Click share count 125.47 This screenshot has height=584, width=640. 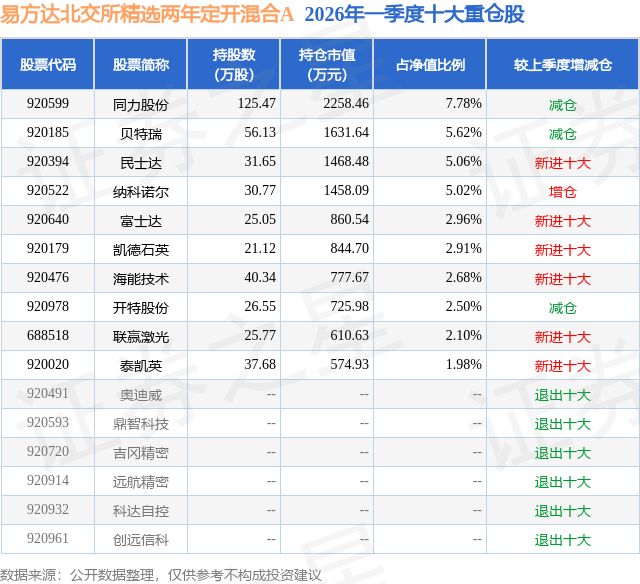257,104
